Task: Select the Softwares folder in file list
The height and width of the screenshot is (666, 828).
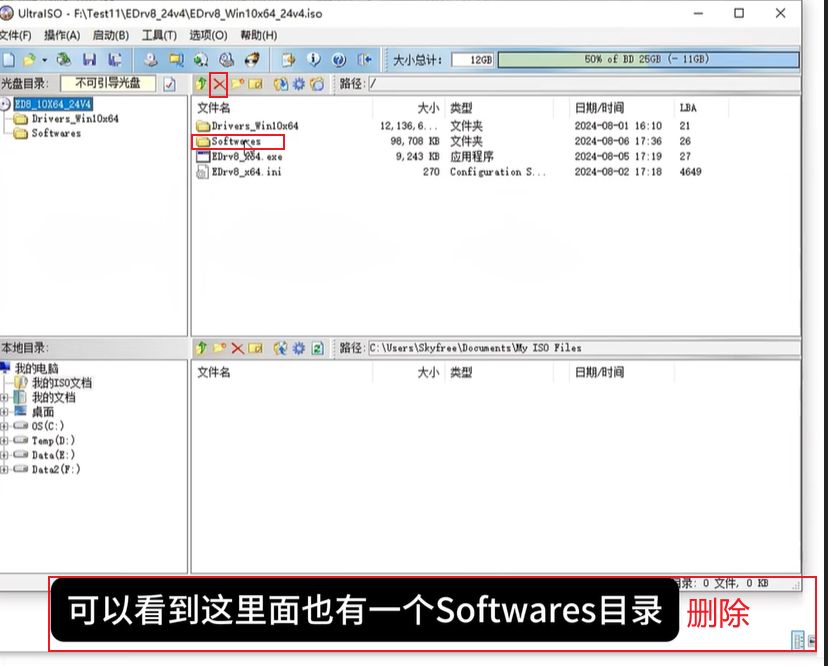Action: [x=236, y=142]
